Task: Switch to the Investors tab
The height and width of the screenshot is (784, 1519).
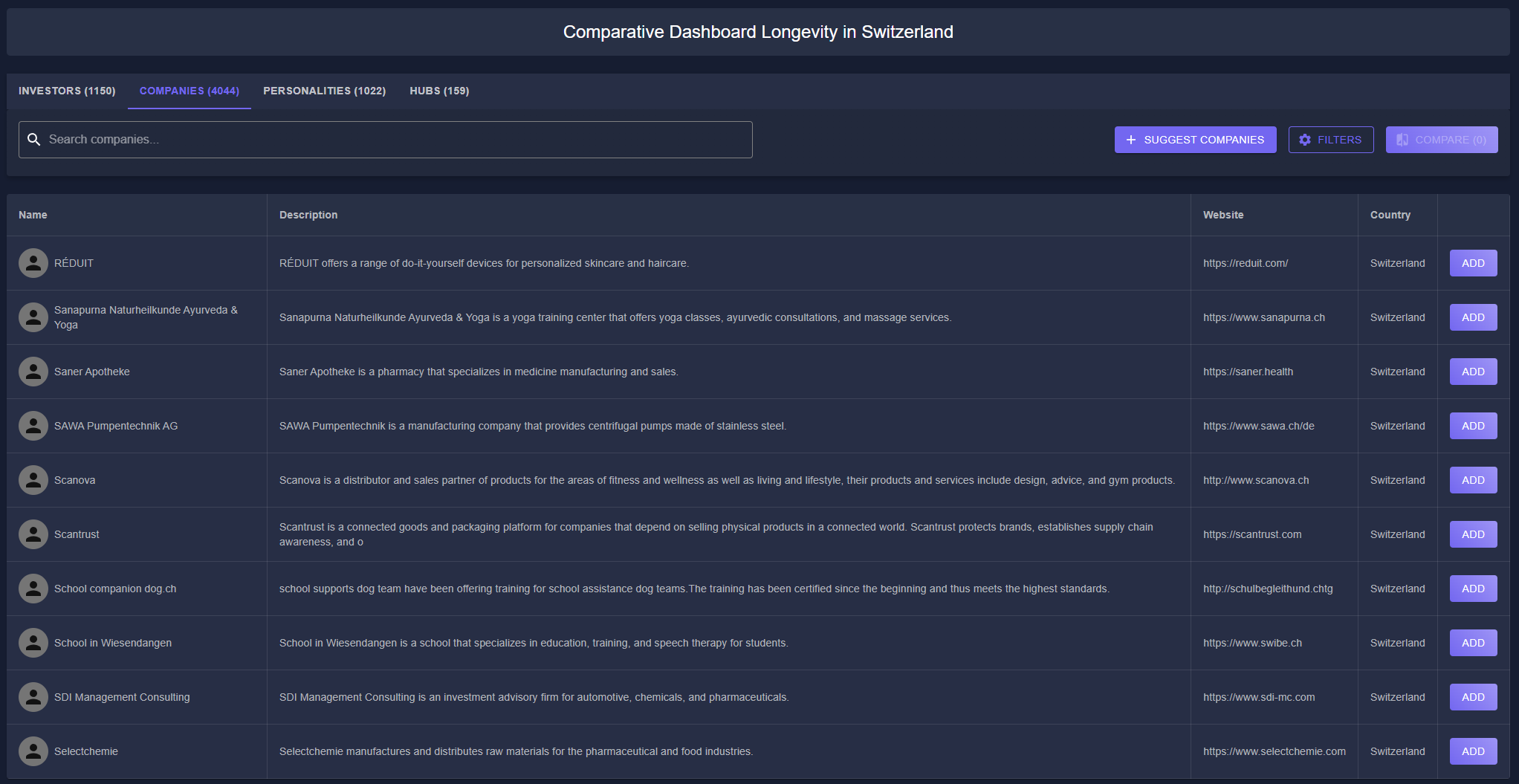Action: click(x=67, y=91)
